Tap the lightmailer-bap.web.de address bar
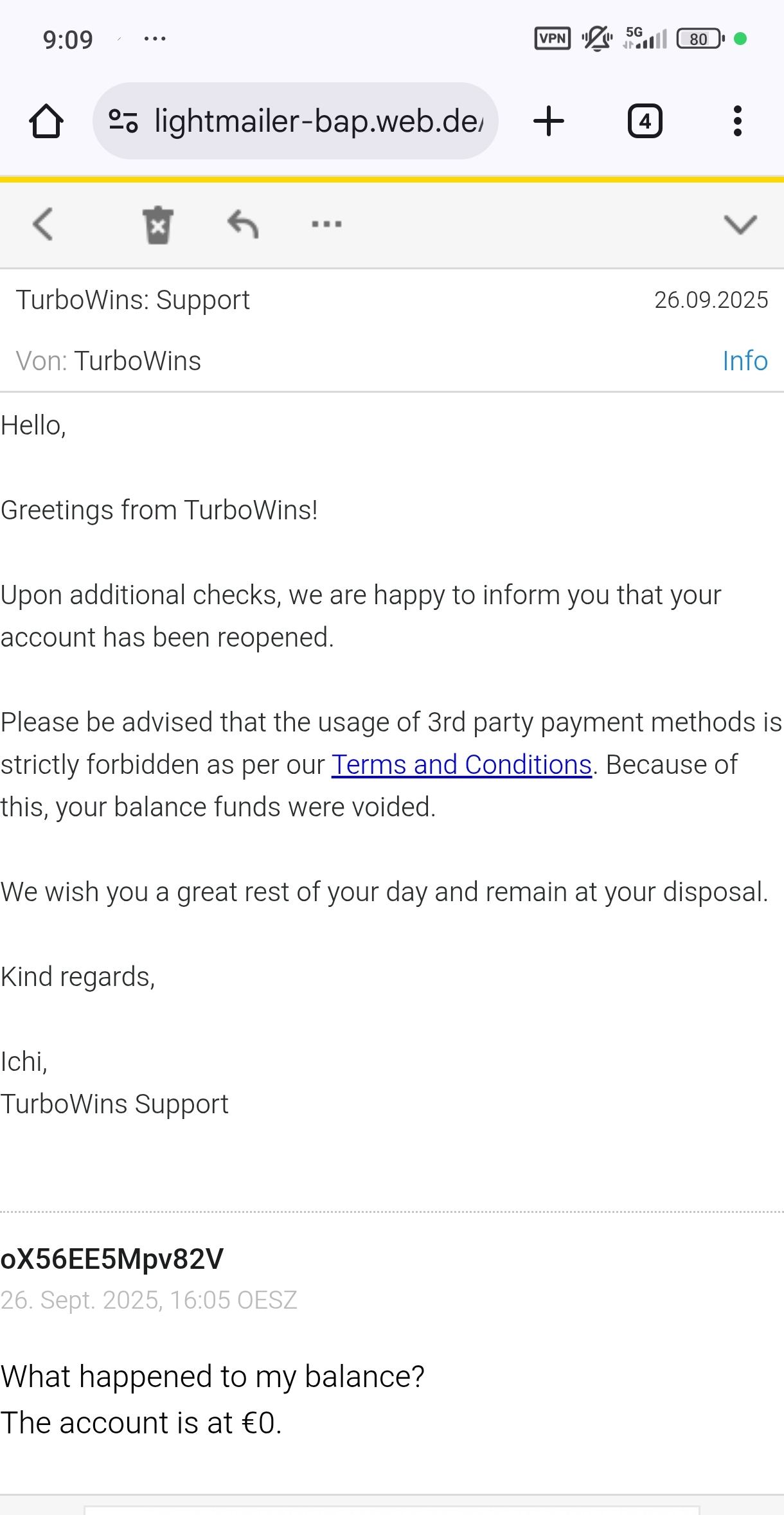Image resolution: width=784 pixels, height=1515 pixels. coord(318,121)
